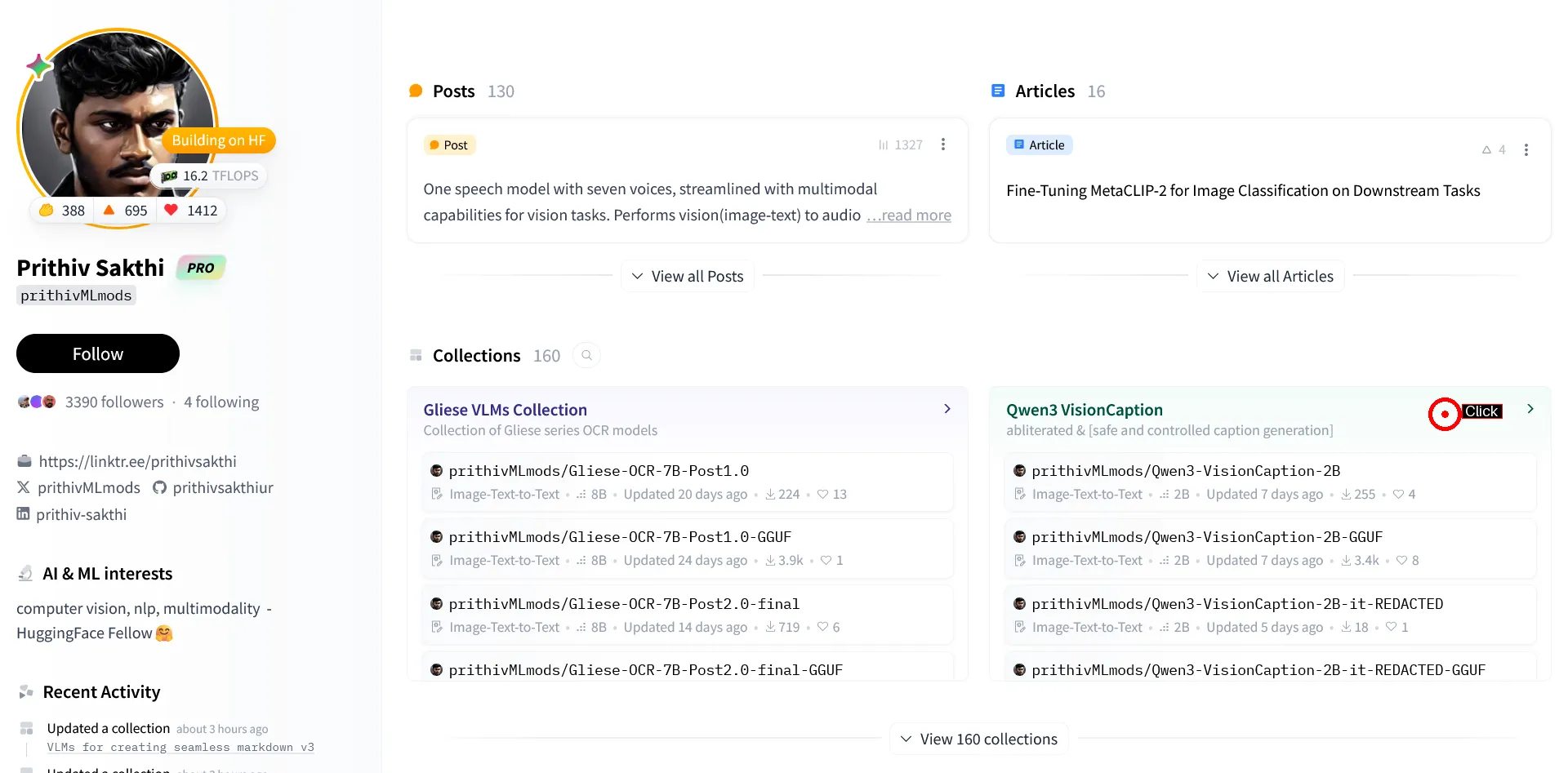This screenshot has height=773, width=1568.
Task: Upvote the MetaCLIP-2 article
Action: point(1493,150)
